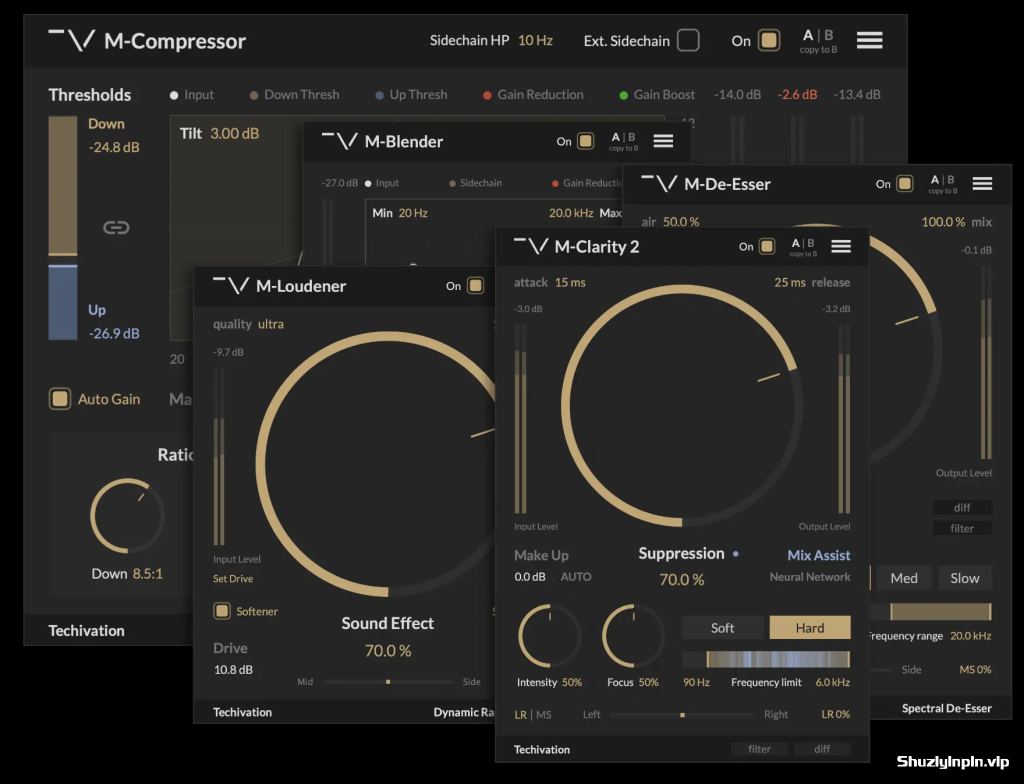Open the M-Compressor hamburger menu

point(869,41)
